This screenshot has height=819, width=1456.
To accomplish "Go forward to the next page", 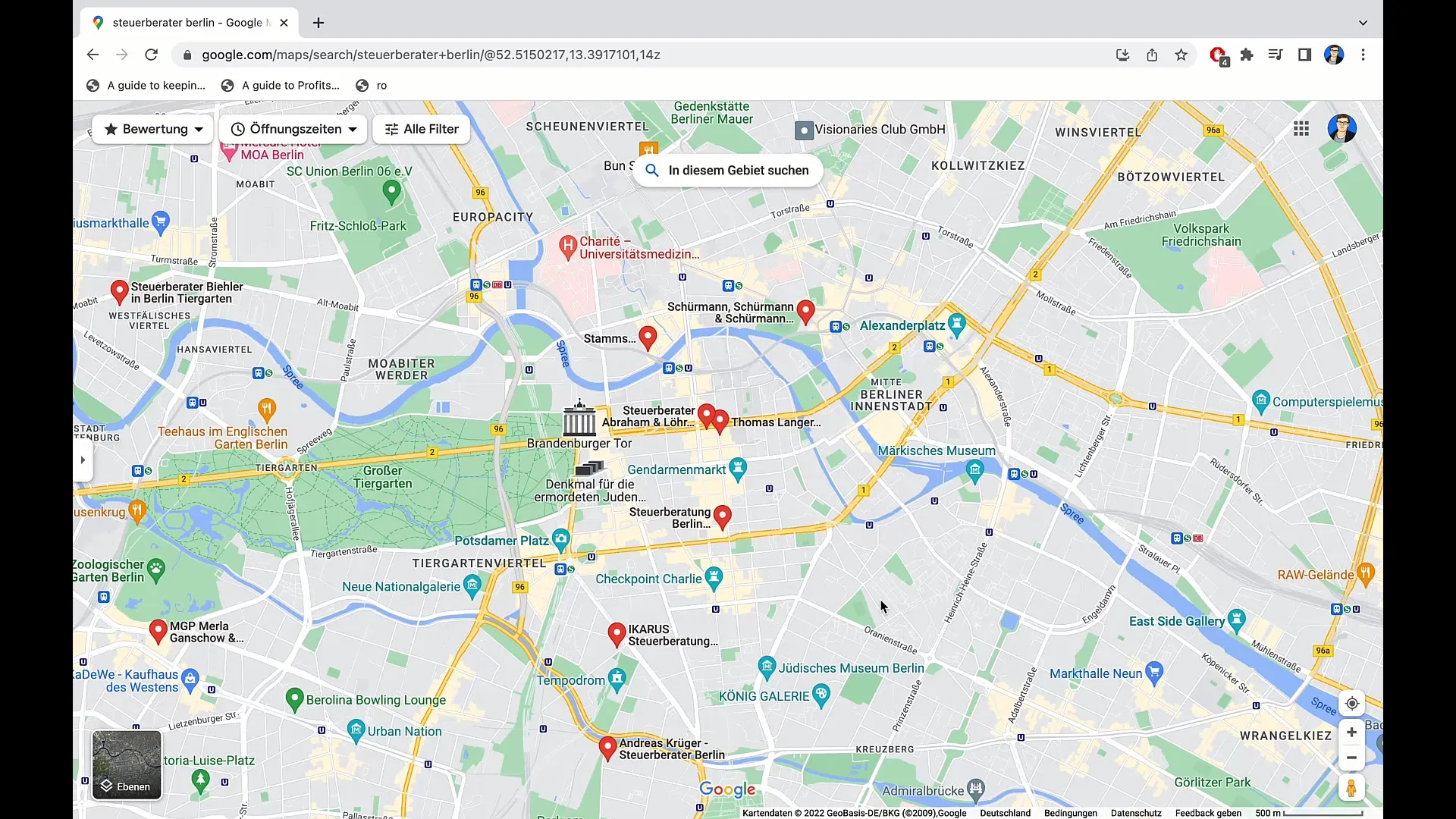I will pyautogui.click(x=121, y=55).
